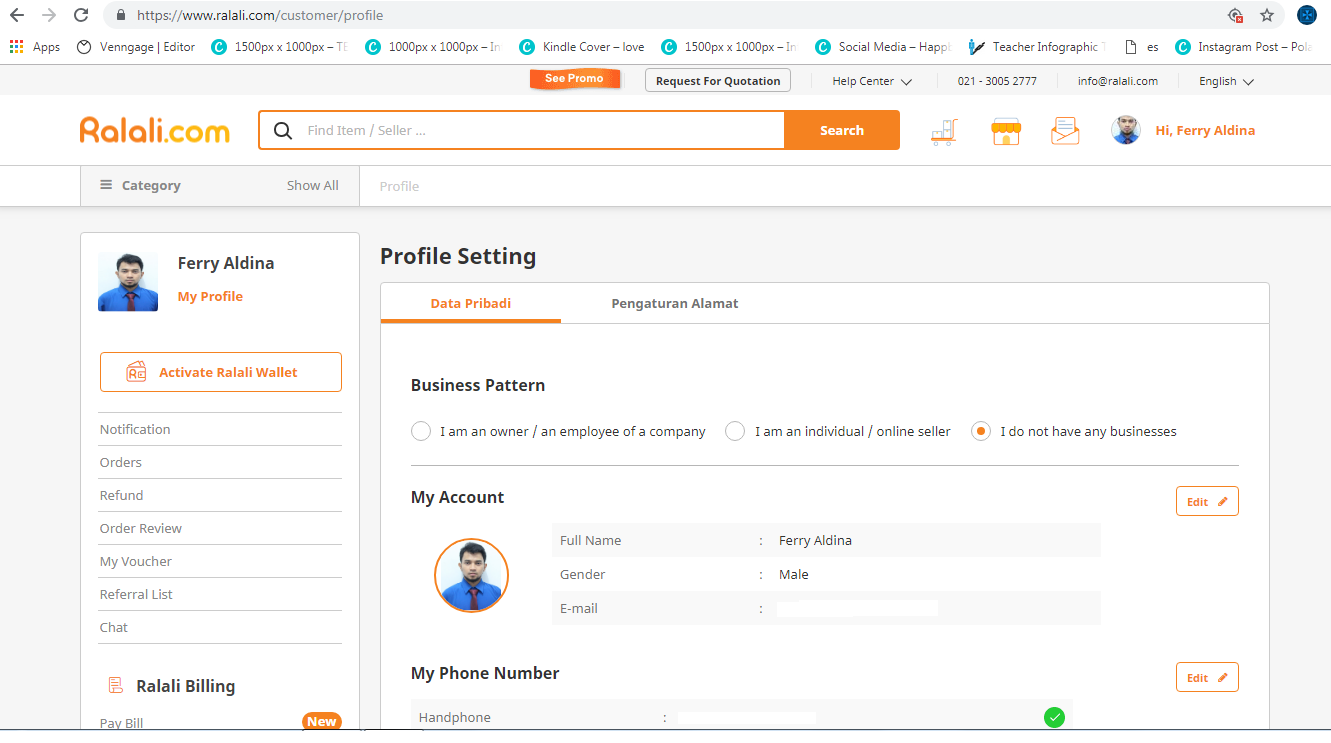
Task: Open the Venngage | Editor bookmark
Action: coord(136,47)
